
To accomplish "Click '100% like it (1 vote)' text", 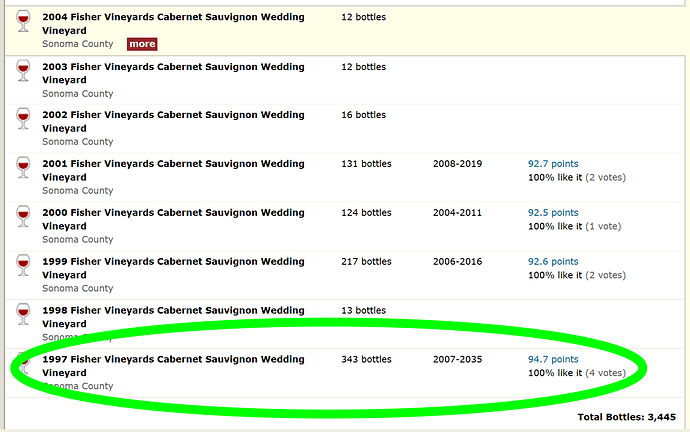I will (575, 226).
